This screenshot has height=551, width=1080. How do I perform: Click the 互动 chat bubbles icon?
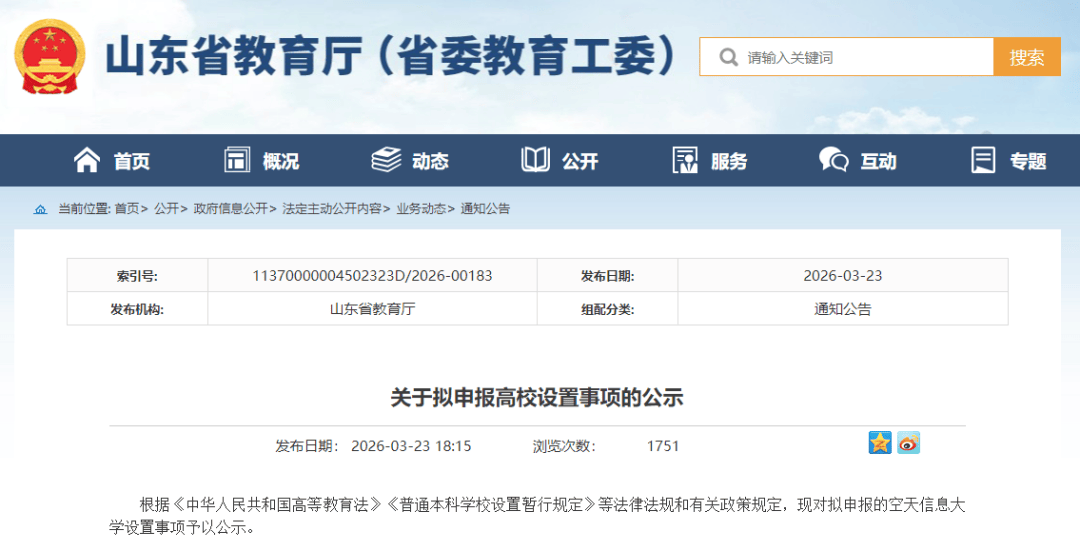[833, 160]
